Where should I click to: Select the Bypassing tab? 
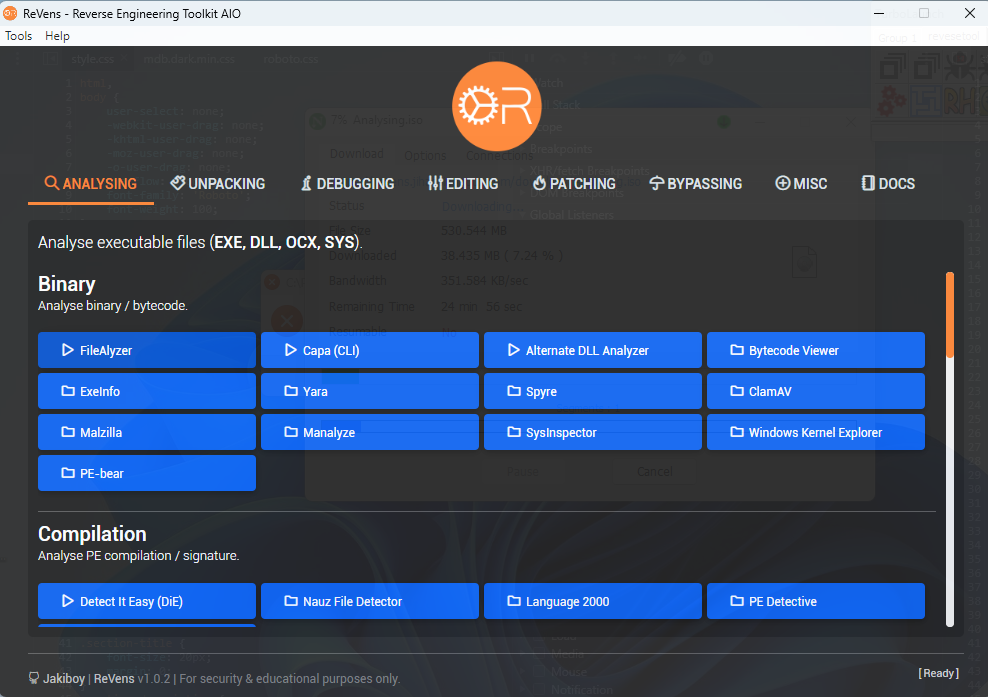(696, 184)
